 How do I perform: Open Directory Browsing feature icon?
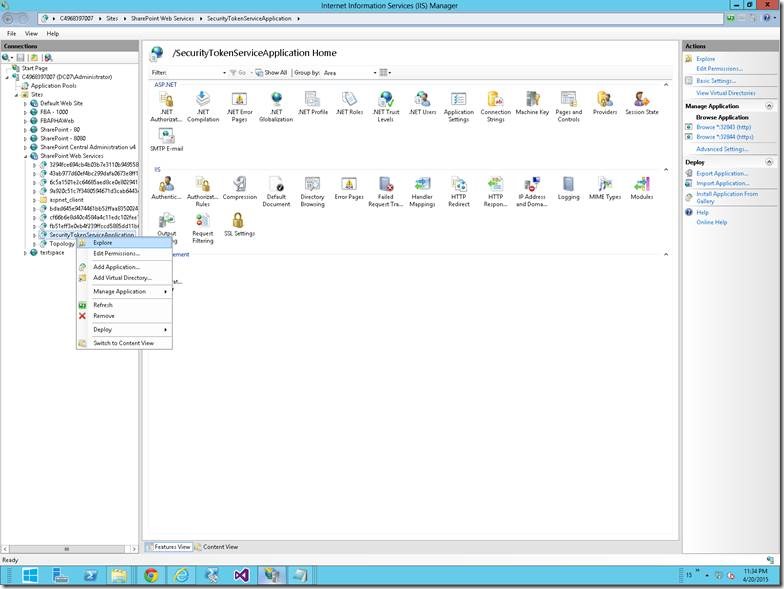[312, 192]
